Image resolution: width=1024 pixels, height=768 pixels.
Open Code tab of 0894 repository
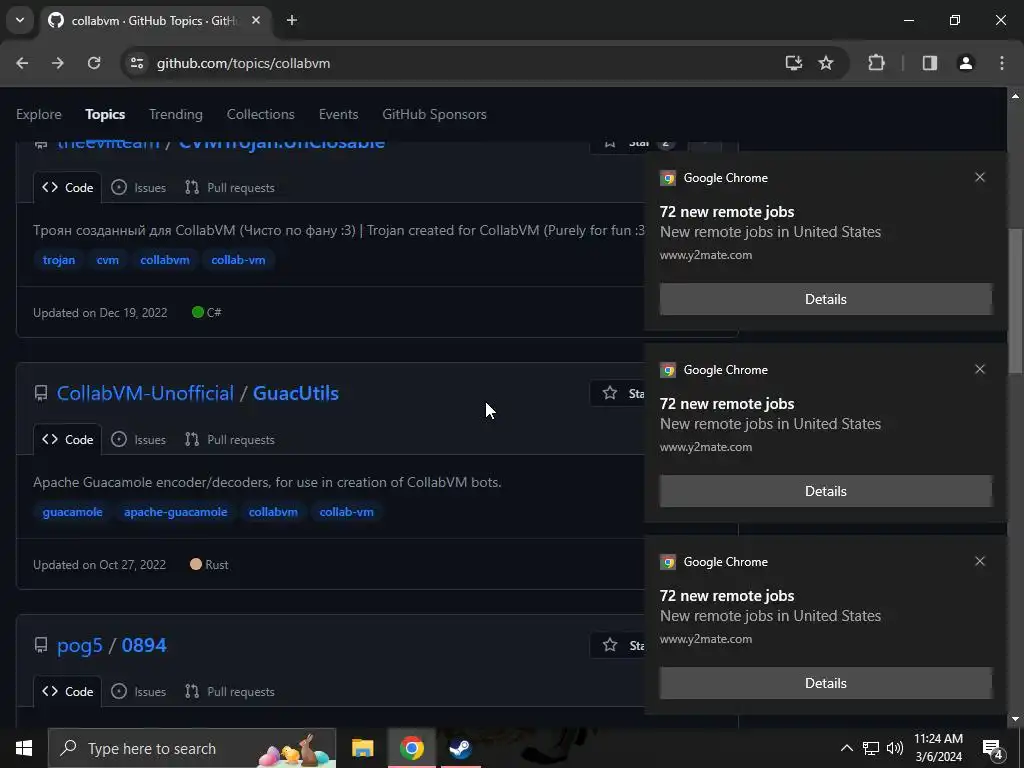67,692
